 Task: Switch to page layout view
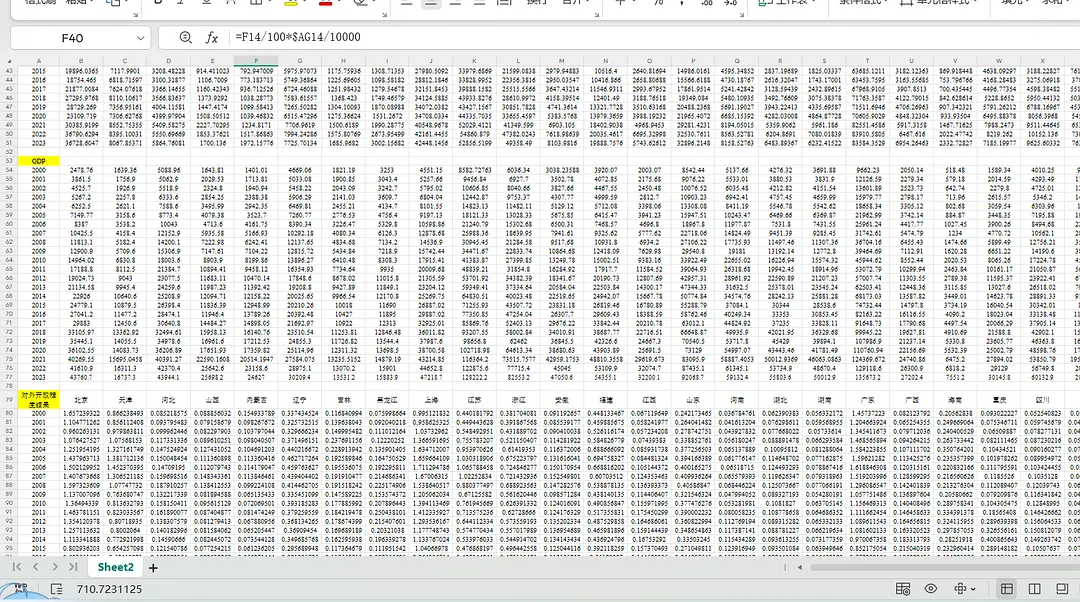tap(1062, 588)
